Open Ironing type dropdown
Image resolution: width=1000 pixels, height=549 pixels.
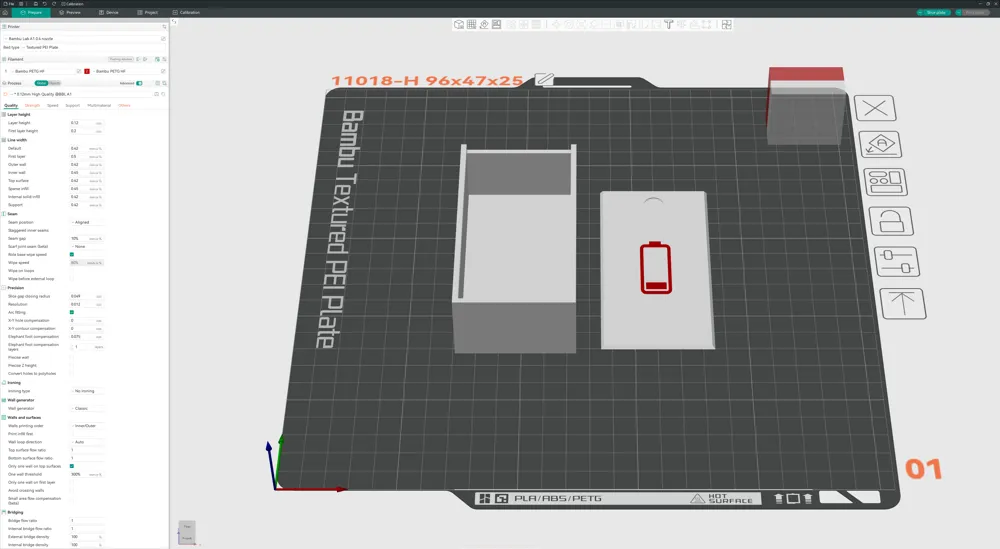tap(87, 391)
